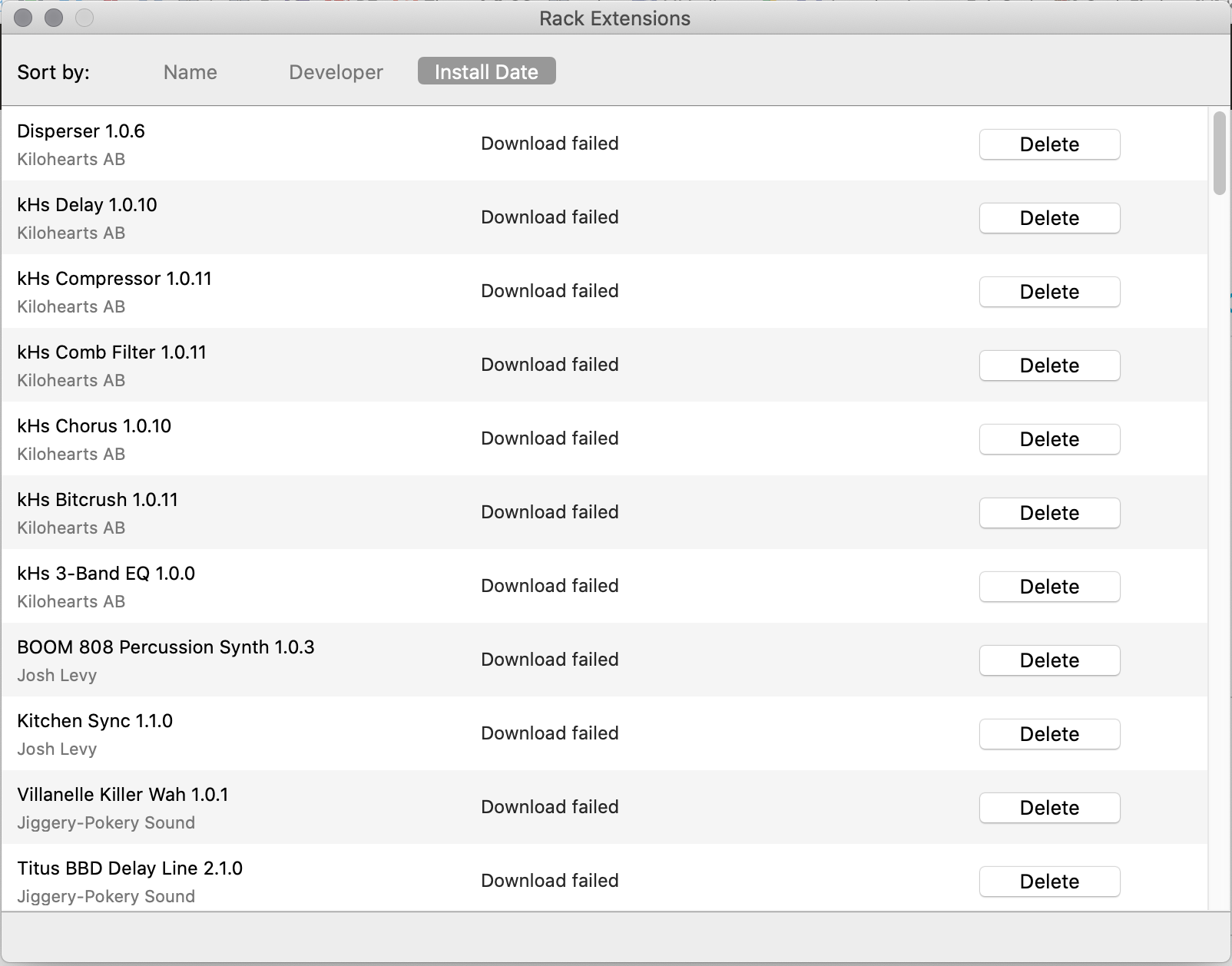Click Download failed status for Kitchen Sync
Image resolution: width=1232 pixels, height=966 pixels.
click(x=550, y=733)
